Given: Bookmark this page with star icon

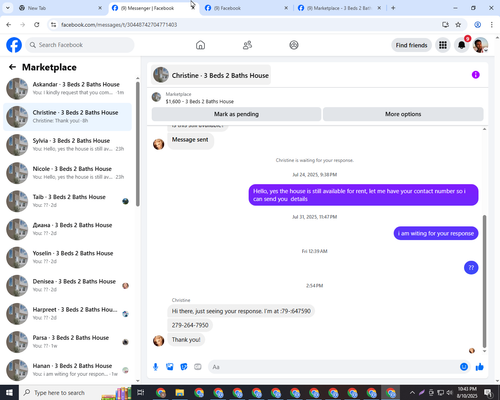Looking at the screenshot, I should (x=458, y=25).
